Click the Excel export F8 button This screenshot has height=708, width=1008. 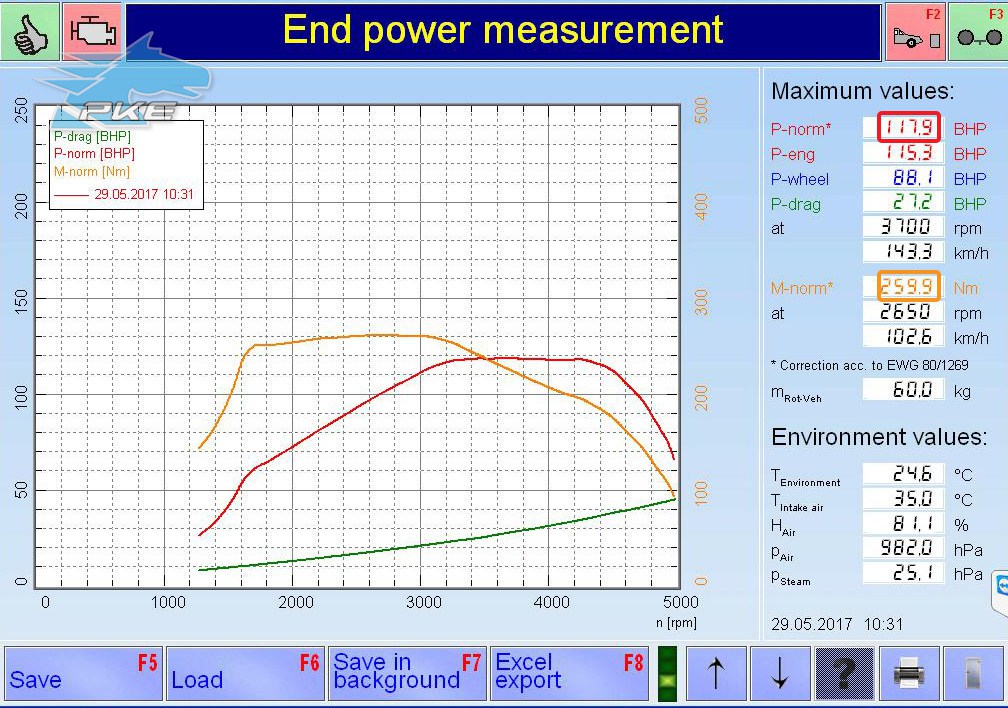tap(570, 673)
